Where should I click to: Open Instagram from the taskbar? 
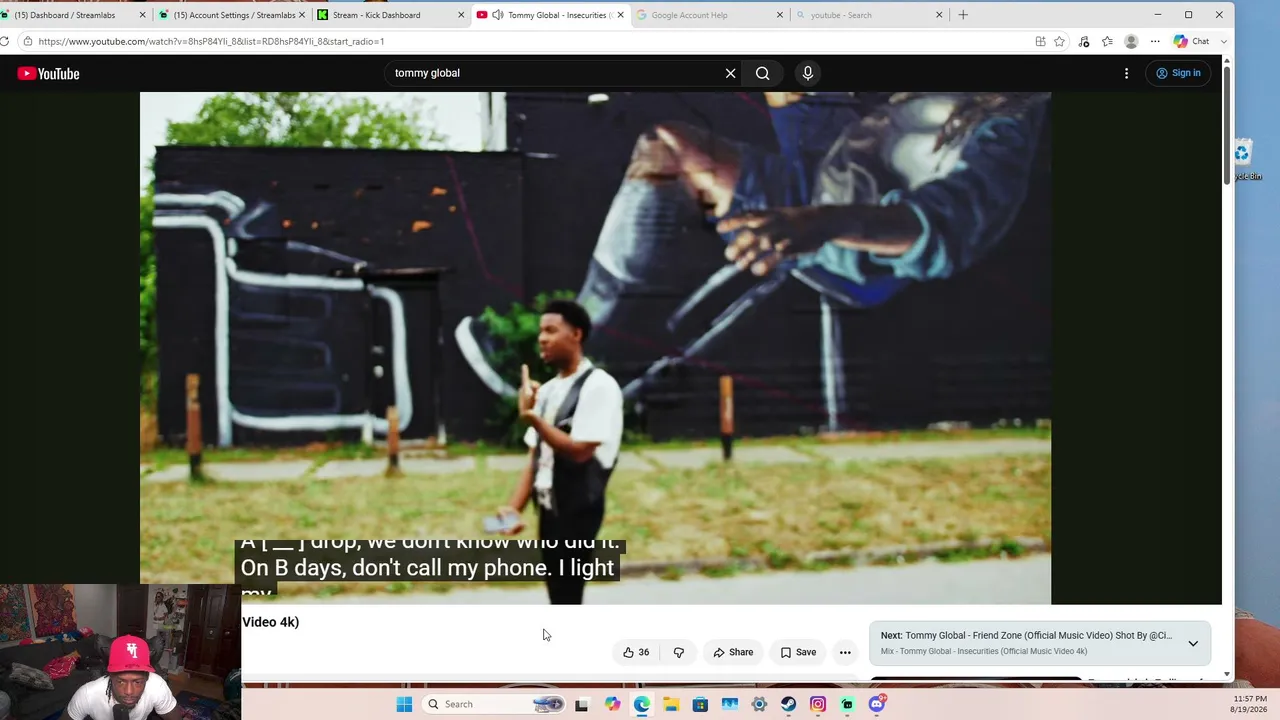818,704
